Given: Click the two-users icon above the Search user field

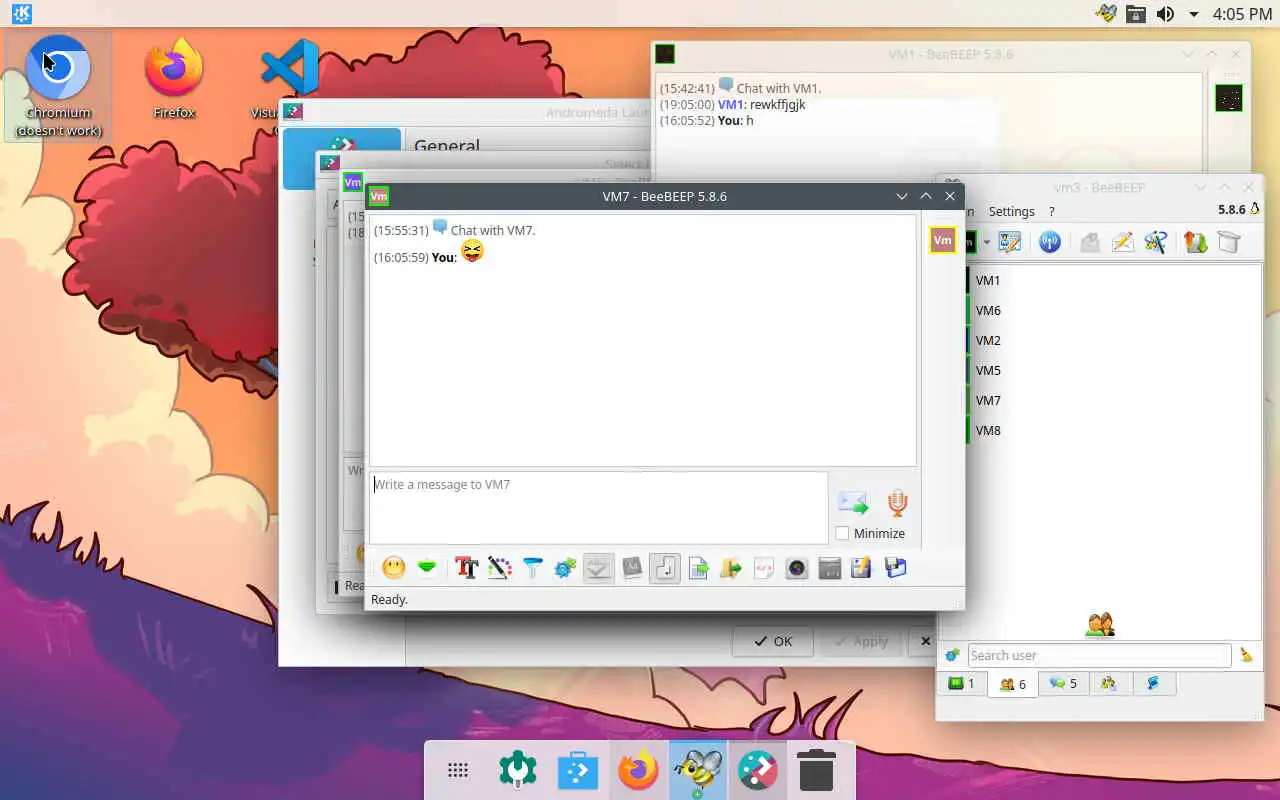Looking at the screenshot, I should pyautogui.click(x=1100, y=626).
